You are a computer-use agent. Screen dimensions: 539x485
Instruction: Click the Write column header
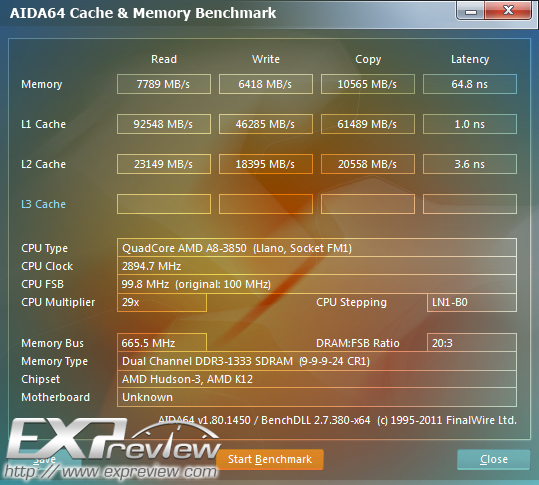click(x=266, y=59)
